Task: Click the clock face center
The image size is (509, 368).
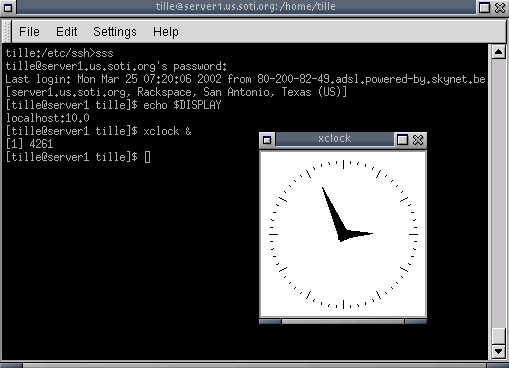Action: point(343,234)
